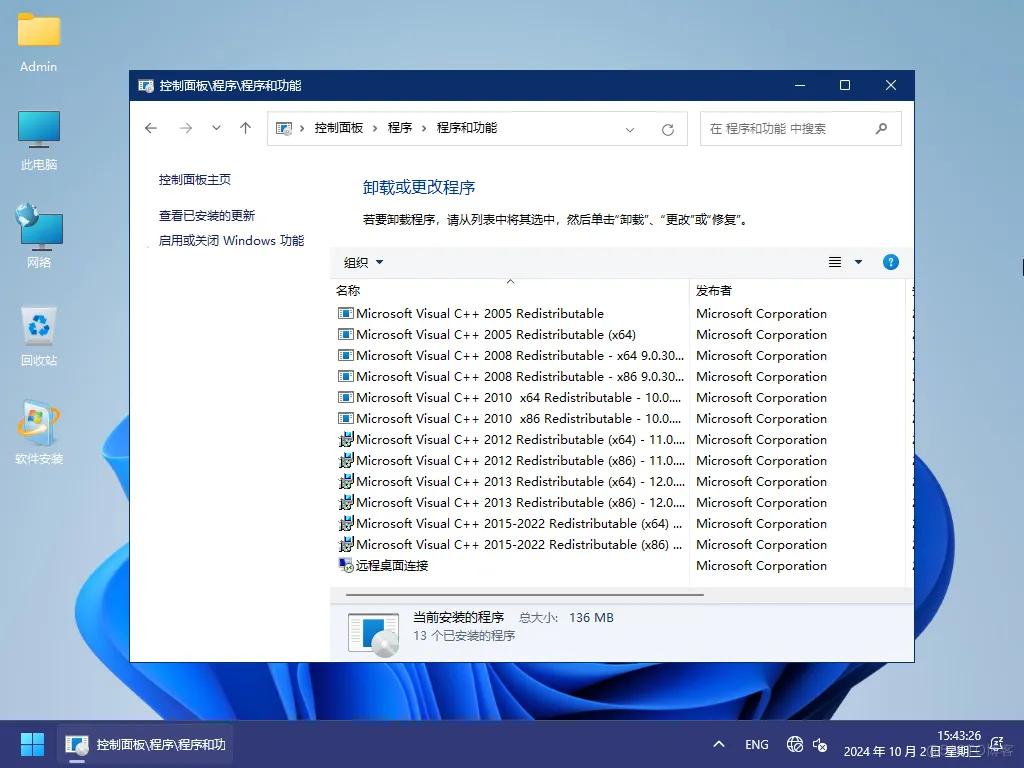
Task: Open the Admin folder on the desktop
Action: [39, 43]
